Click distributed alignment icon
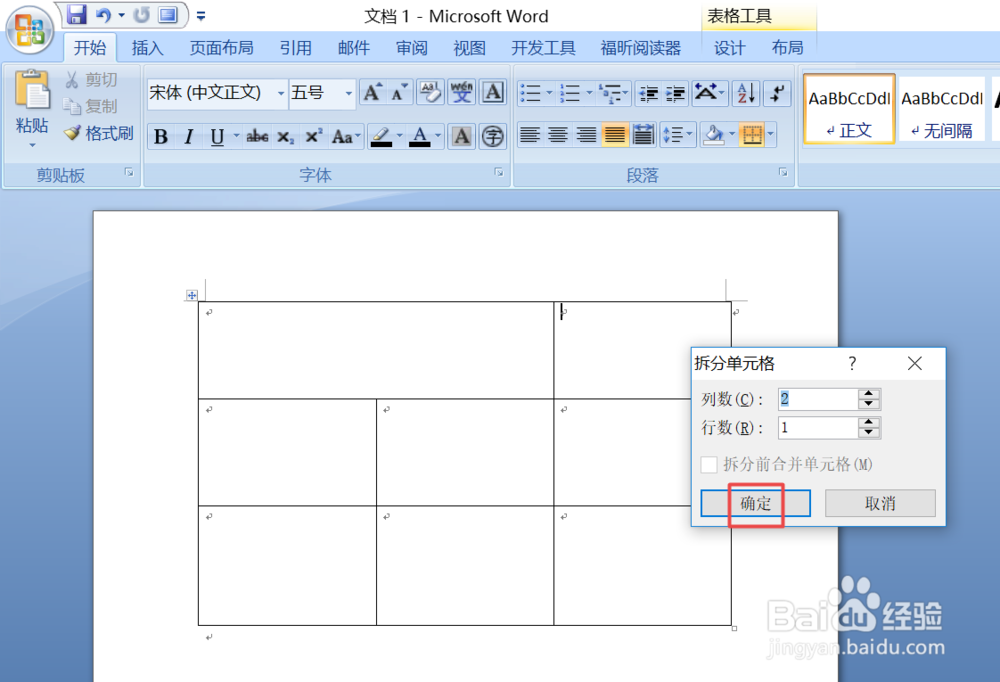Screen dimensions: 1000x682 click(643, 135)
